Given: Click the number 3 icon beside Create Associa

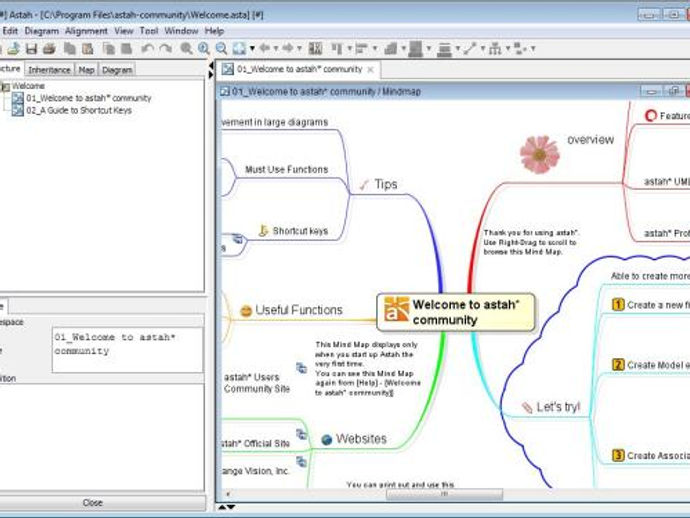Looking at the screenshot, I should pos(618,455).
